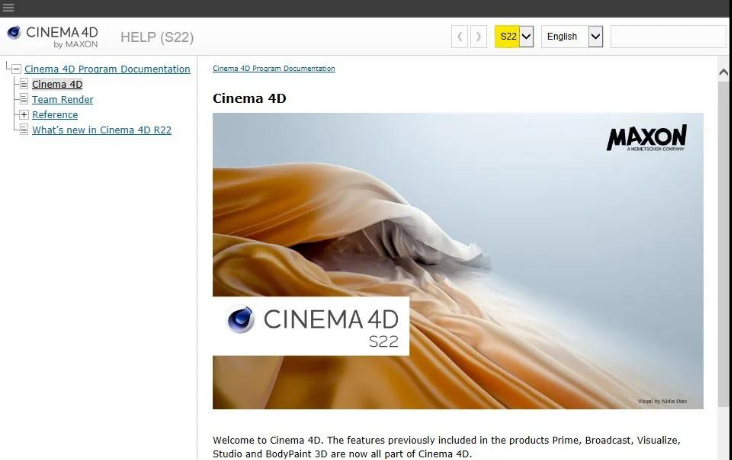Follow the breadcrumb Cinema 4D Program Documentation link
Image resolution: width=732 pixels, height=460 pixels.
coord(274,69)
